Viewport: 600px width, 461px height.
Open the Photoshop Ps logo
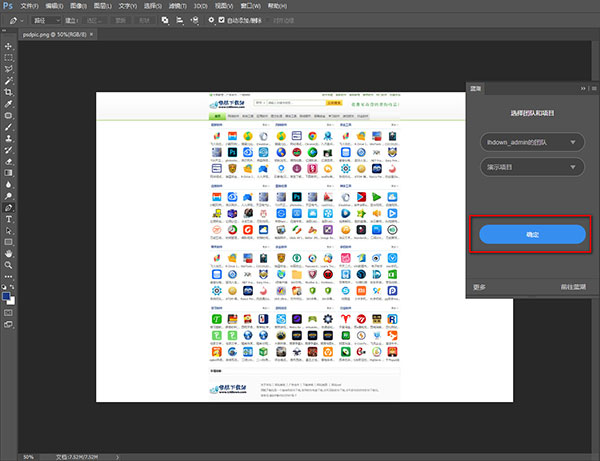tap(8, 6)
